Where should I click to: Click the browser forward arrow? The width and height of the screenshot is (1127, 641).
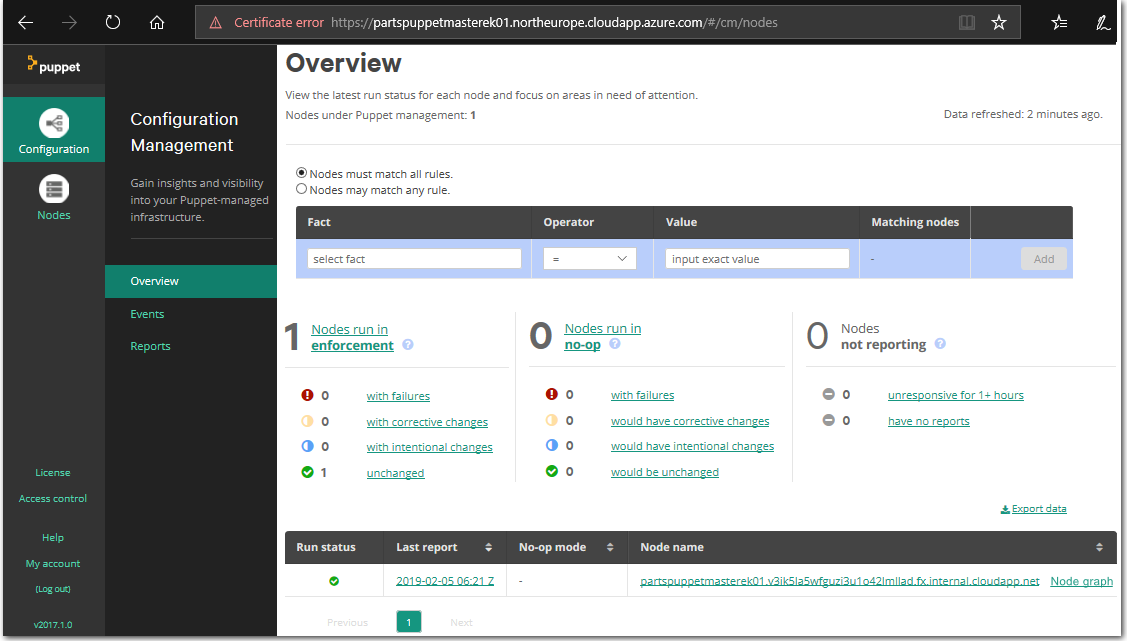(x=69, y=22)
